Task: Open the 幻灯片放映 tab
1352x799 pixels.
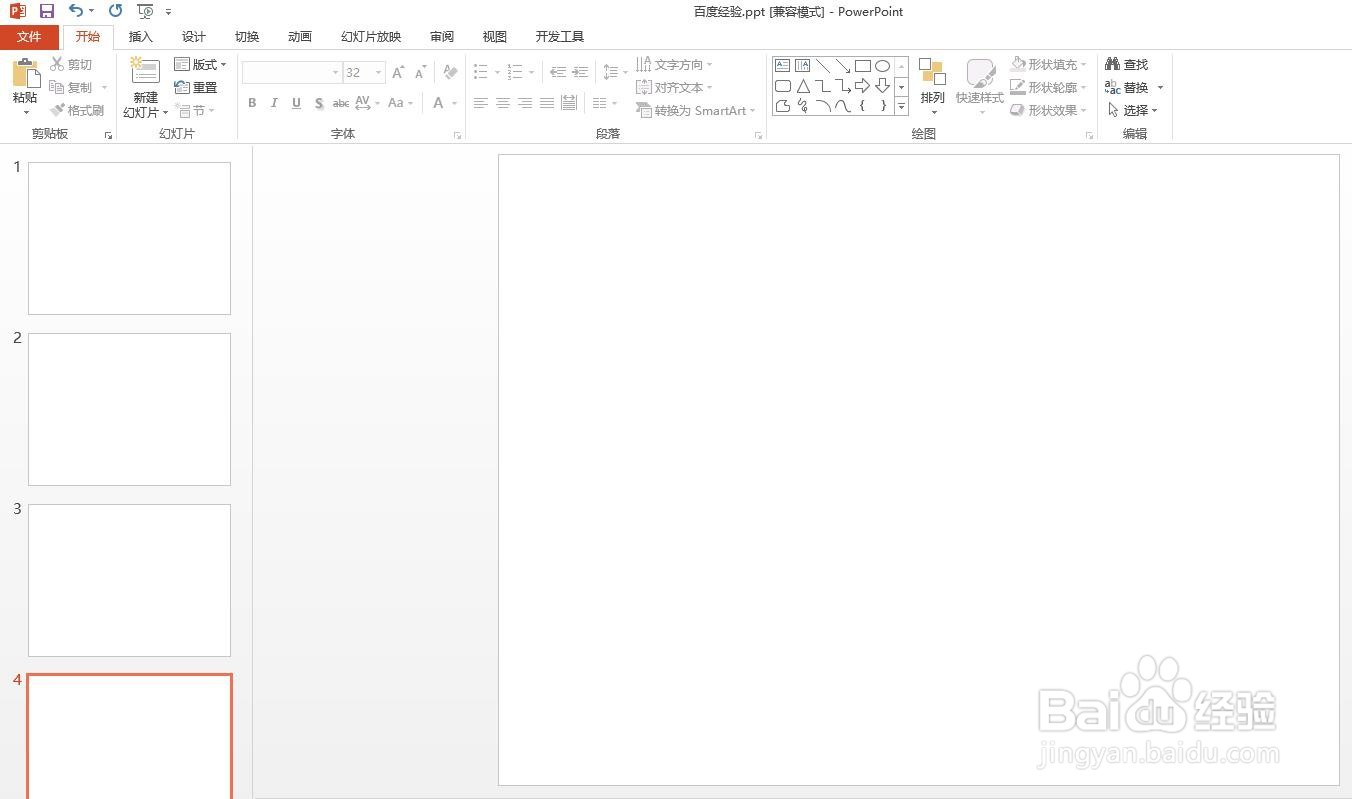Action: coord(371,37)
